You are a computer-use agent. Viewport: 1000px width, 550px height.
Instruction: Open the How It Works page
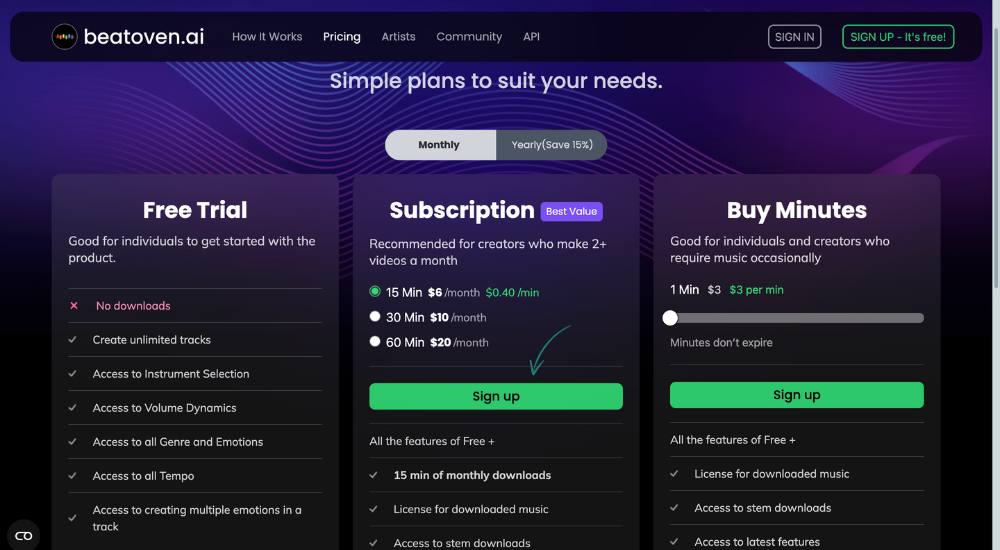[x=267, y=37]
